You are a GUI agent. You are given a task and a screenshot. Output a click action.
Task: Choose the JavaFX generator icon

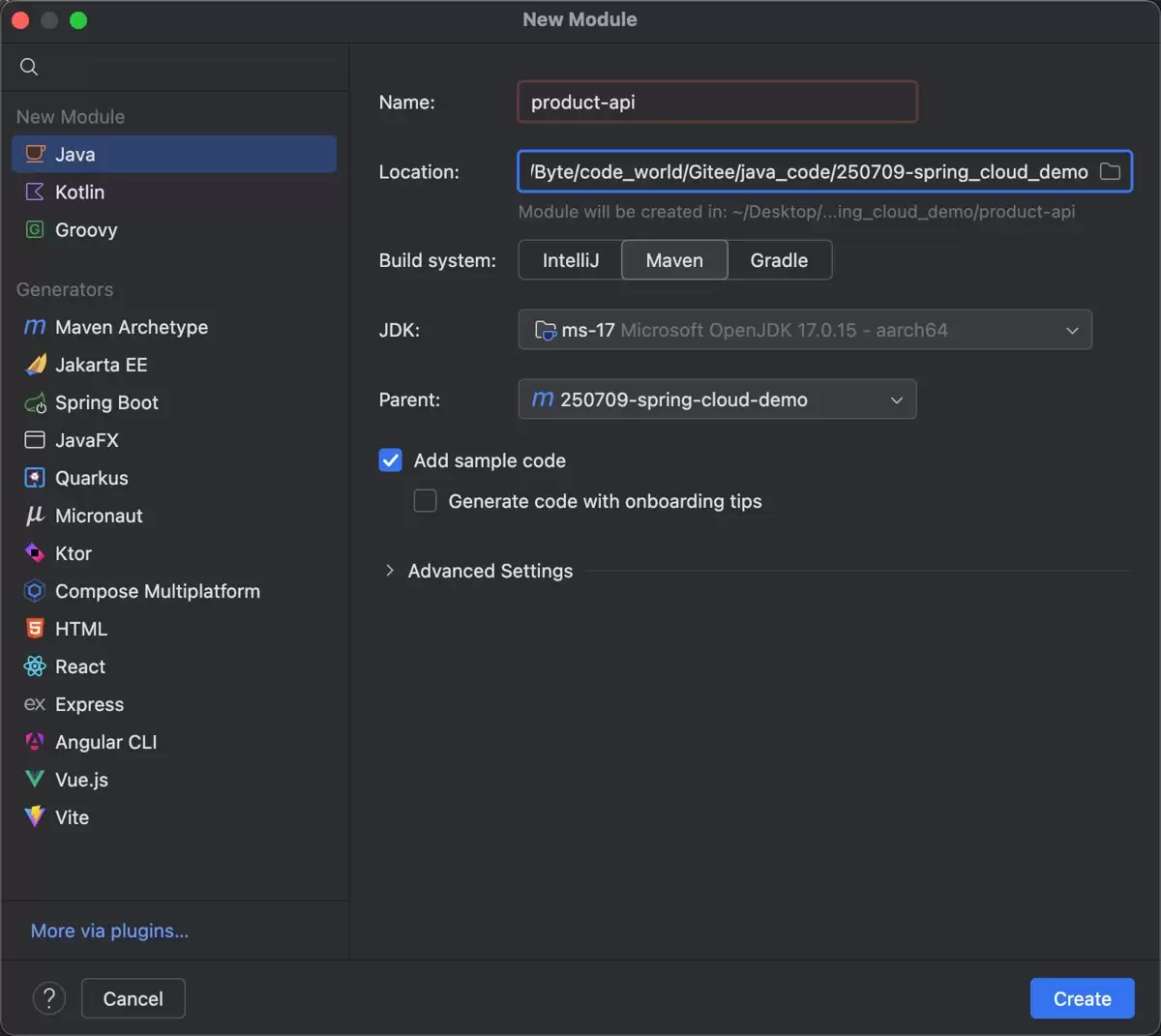pyautogui.click(x=35, y=440)
